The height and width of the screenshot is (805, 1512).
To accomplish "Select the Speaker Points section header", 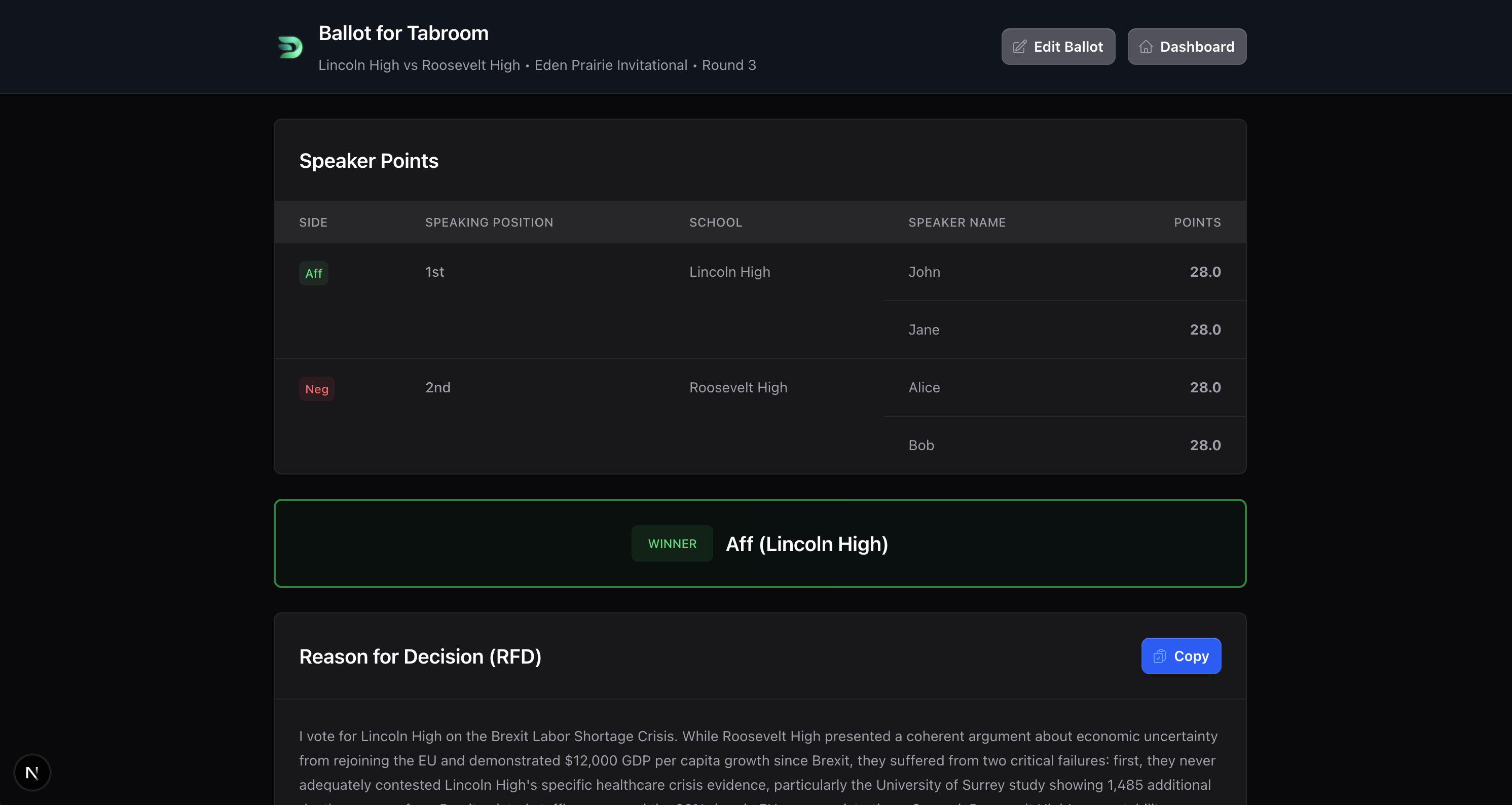I will (368, 160).
